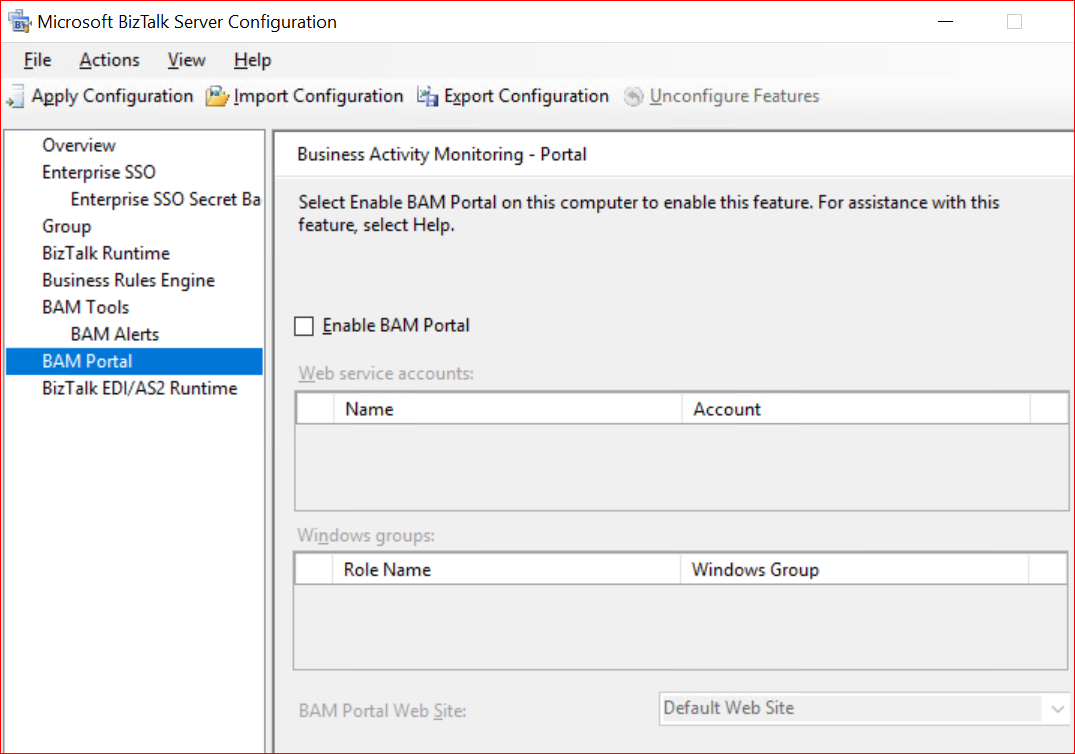Open the BAM Portal Web Site dropdown
The width and height of the screenshot is (1075, 754).
tap(1058, 709)
